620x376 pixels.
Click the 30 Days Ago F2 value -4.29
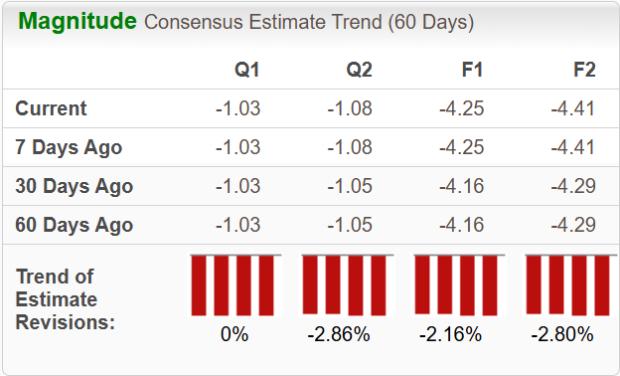[573, 186]
